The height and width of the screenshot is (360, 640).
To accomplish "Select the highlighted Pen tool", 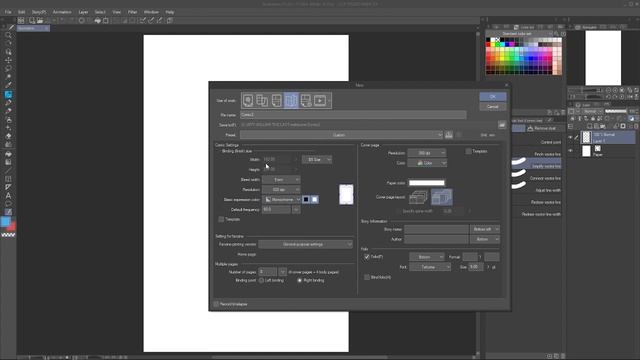I will point(8,95).
